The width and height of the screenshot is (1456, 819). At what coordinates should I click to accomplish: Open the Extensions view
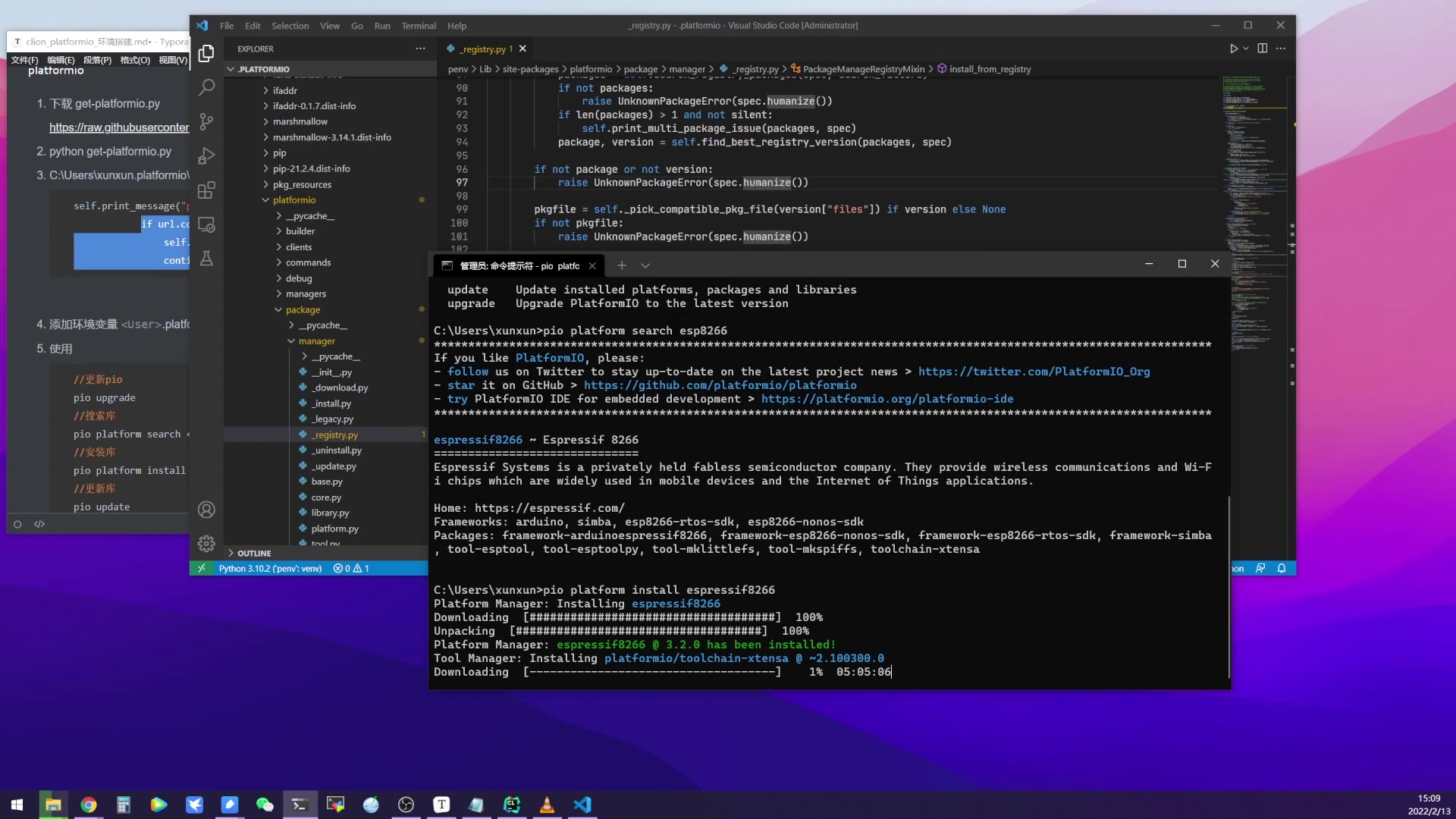click(x=206, y=190)
